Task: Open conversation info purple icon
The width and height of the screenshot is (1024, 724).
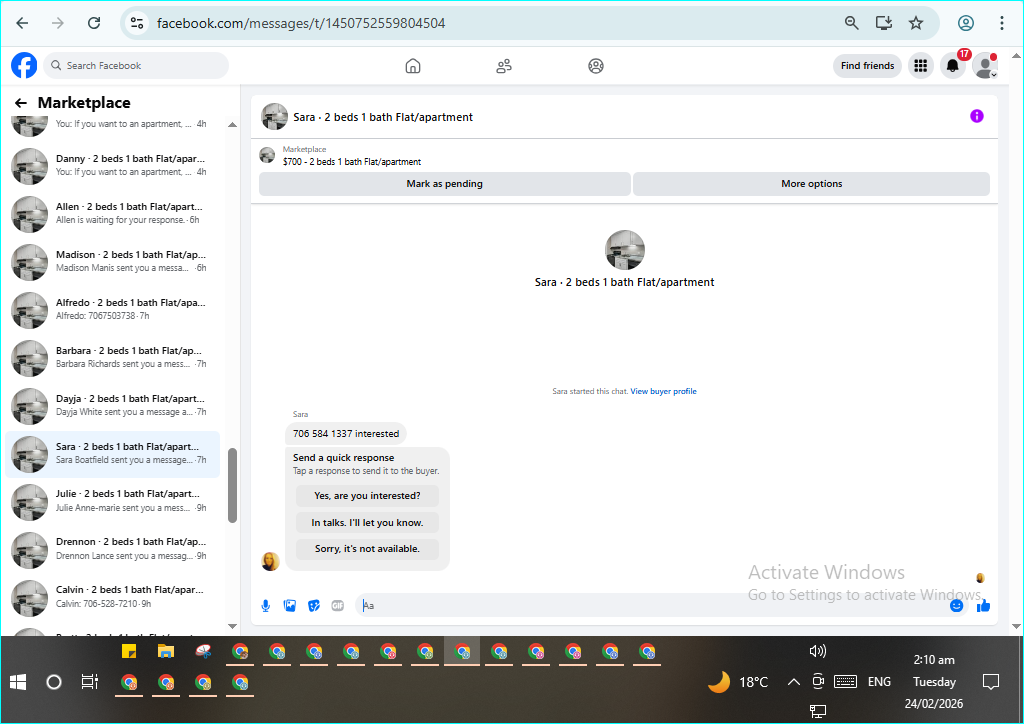Action: pos(976,116)
